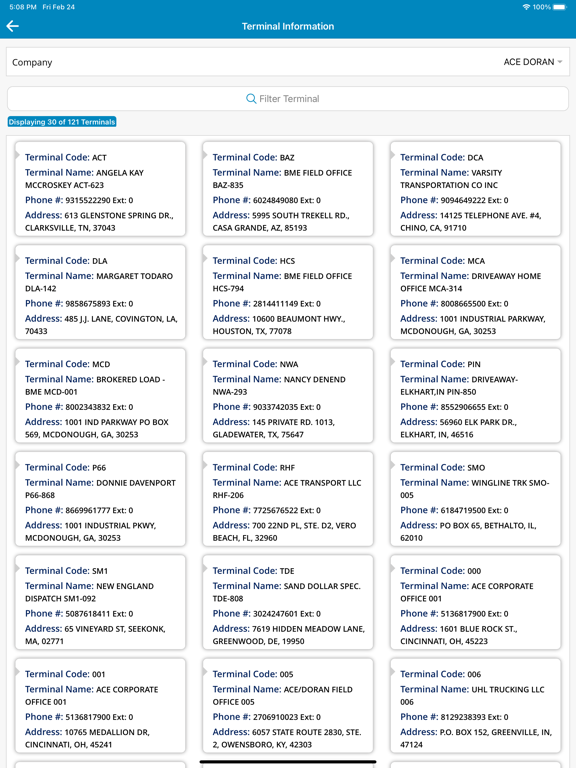Focus the Filter Terminal search field
The height and width of the screenshot is (768, 576).
(288, 98)
